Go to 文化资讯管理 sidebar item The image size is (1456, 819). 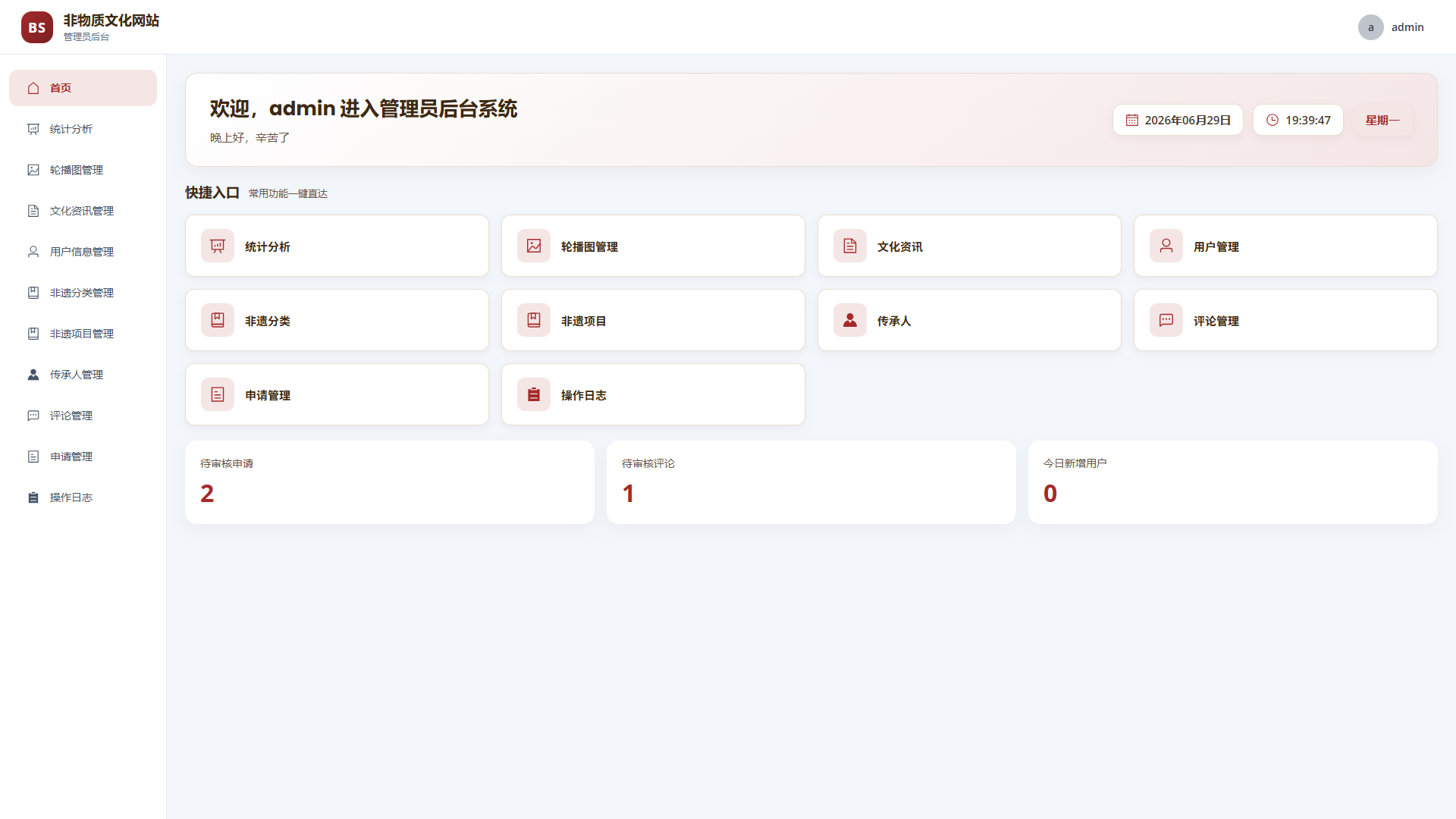pos(83,211)
